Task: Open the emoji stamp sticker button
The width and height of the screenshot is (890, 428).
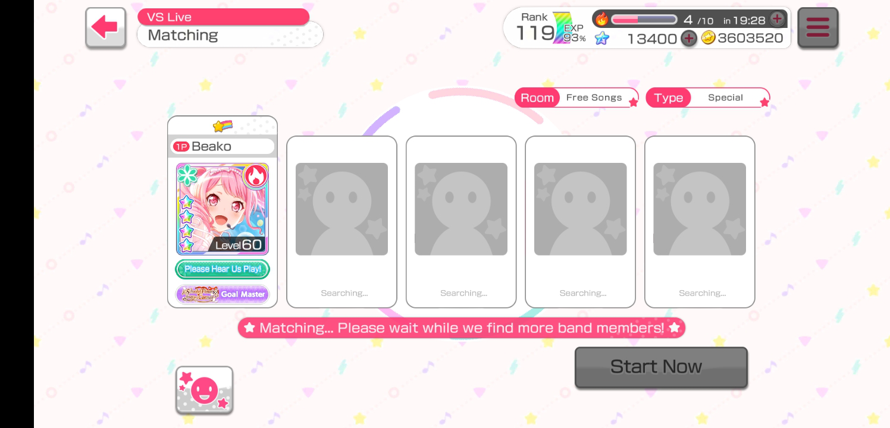Action: [204, 389]
